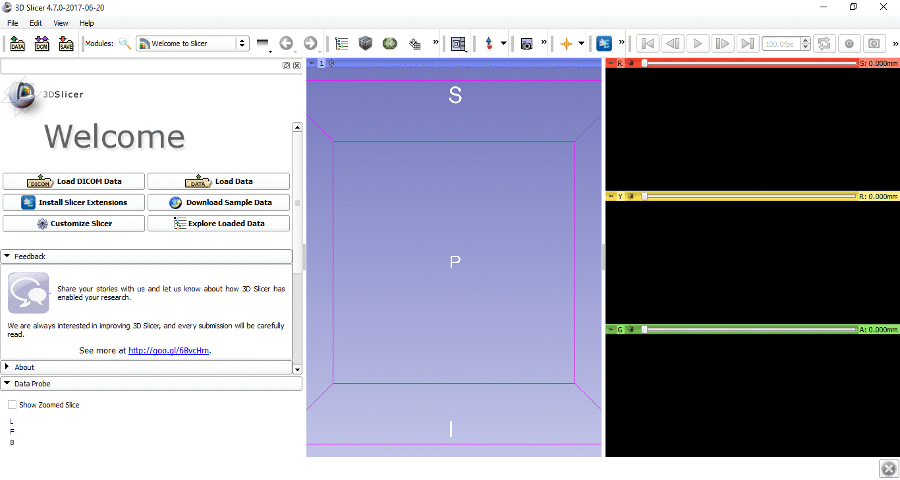900x480 pixels.
Task: Click the Load Data toolbar icon
Action: [x=18, y=44]
